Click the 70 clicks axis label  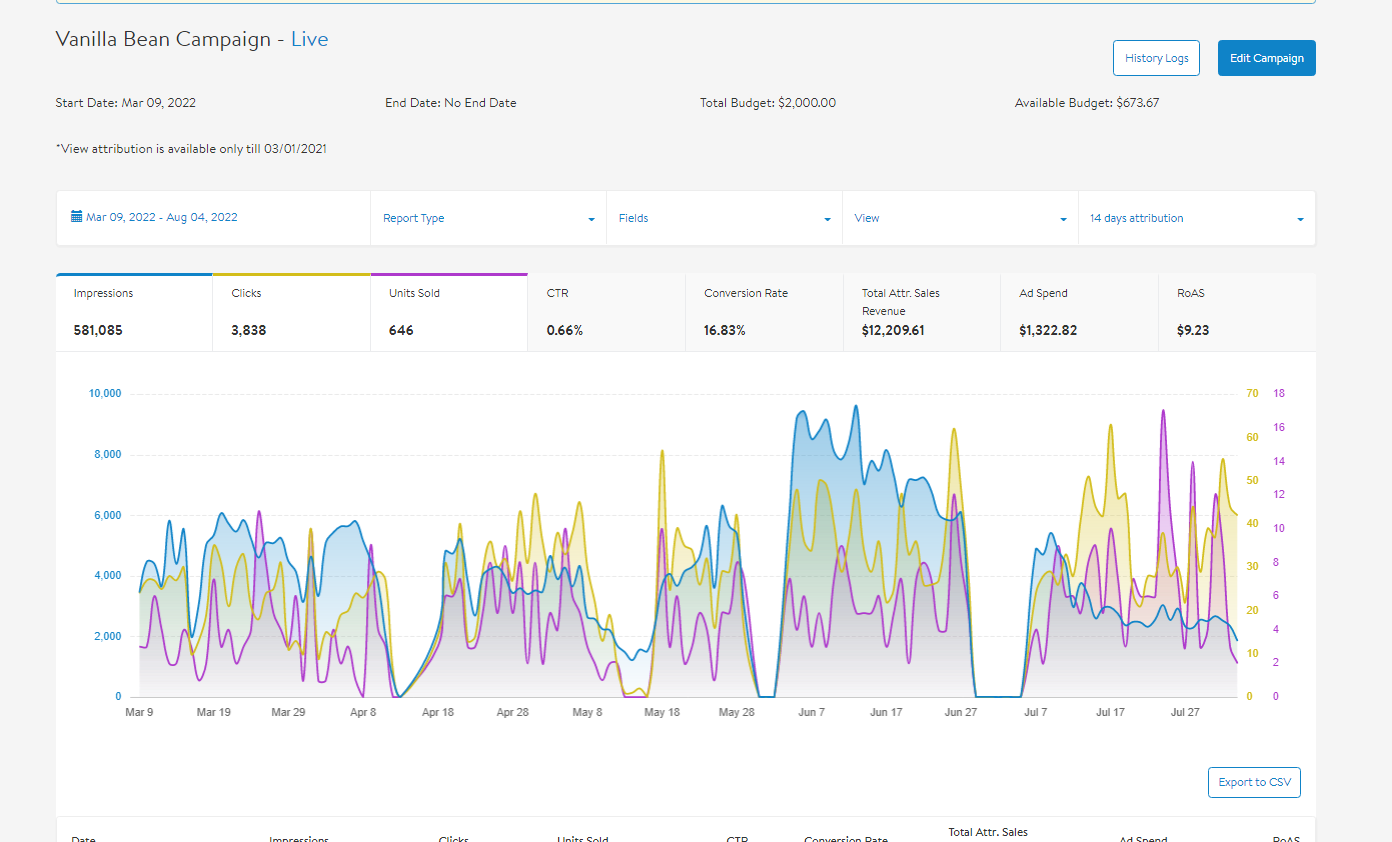point(1252,394)
